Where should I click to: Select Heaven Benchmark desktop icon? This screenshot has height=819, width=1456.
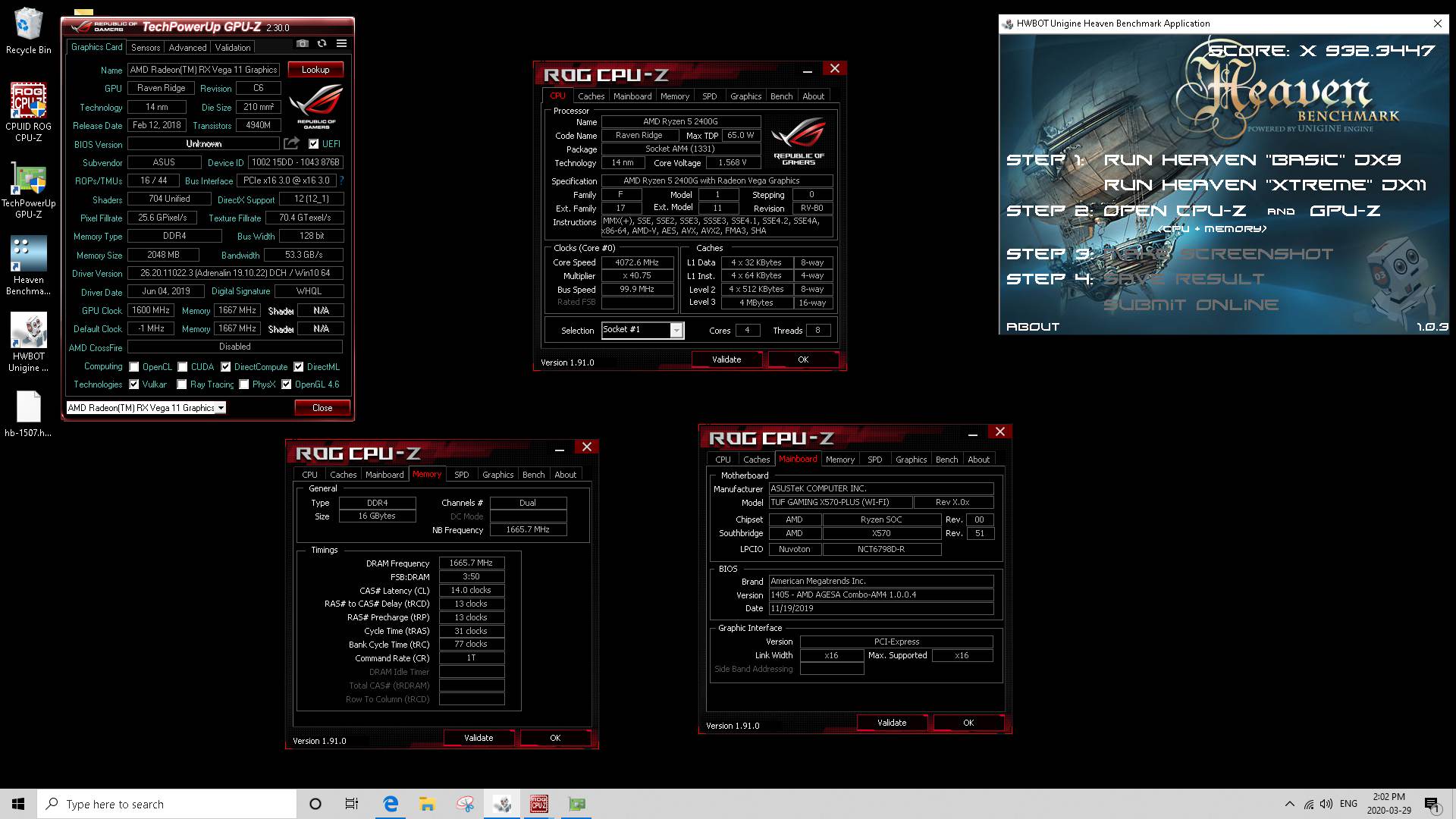[x=28, y=265]
